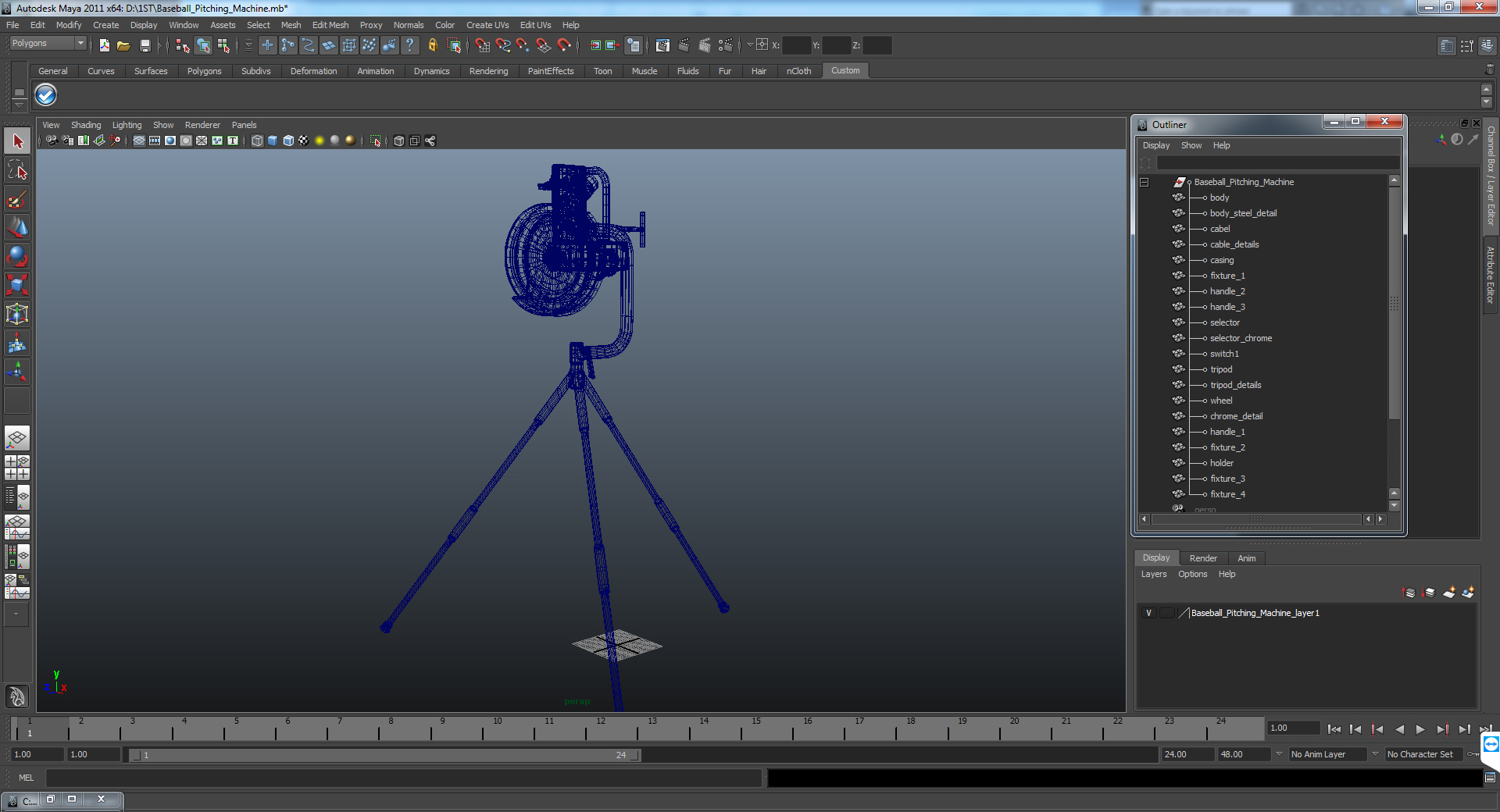The image size is (1500, 812).
Task: Enable textured display in viewport
Action: [x=304, y=141]
